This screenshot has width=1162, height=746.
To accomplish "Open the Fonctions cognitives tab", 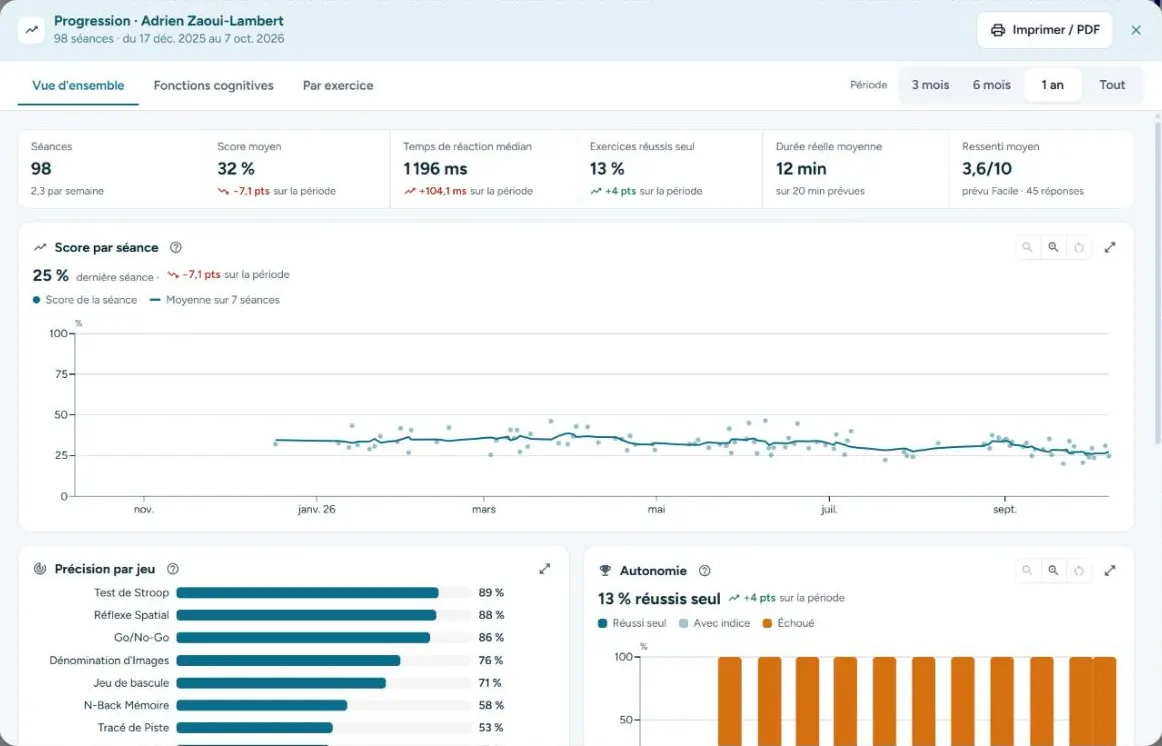I will pyautogui.click(x=213, y=86).
